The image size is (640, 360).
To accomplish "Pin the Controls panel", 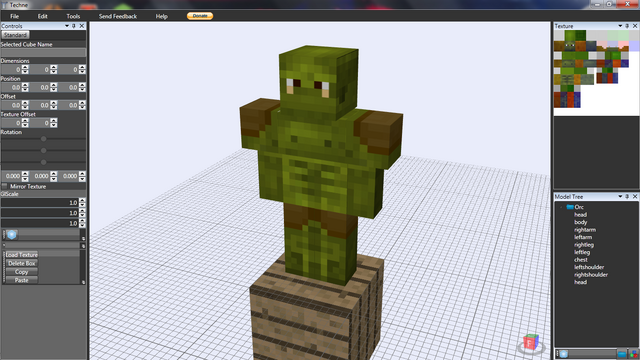I will click(74, 26).
